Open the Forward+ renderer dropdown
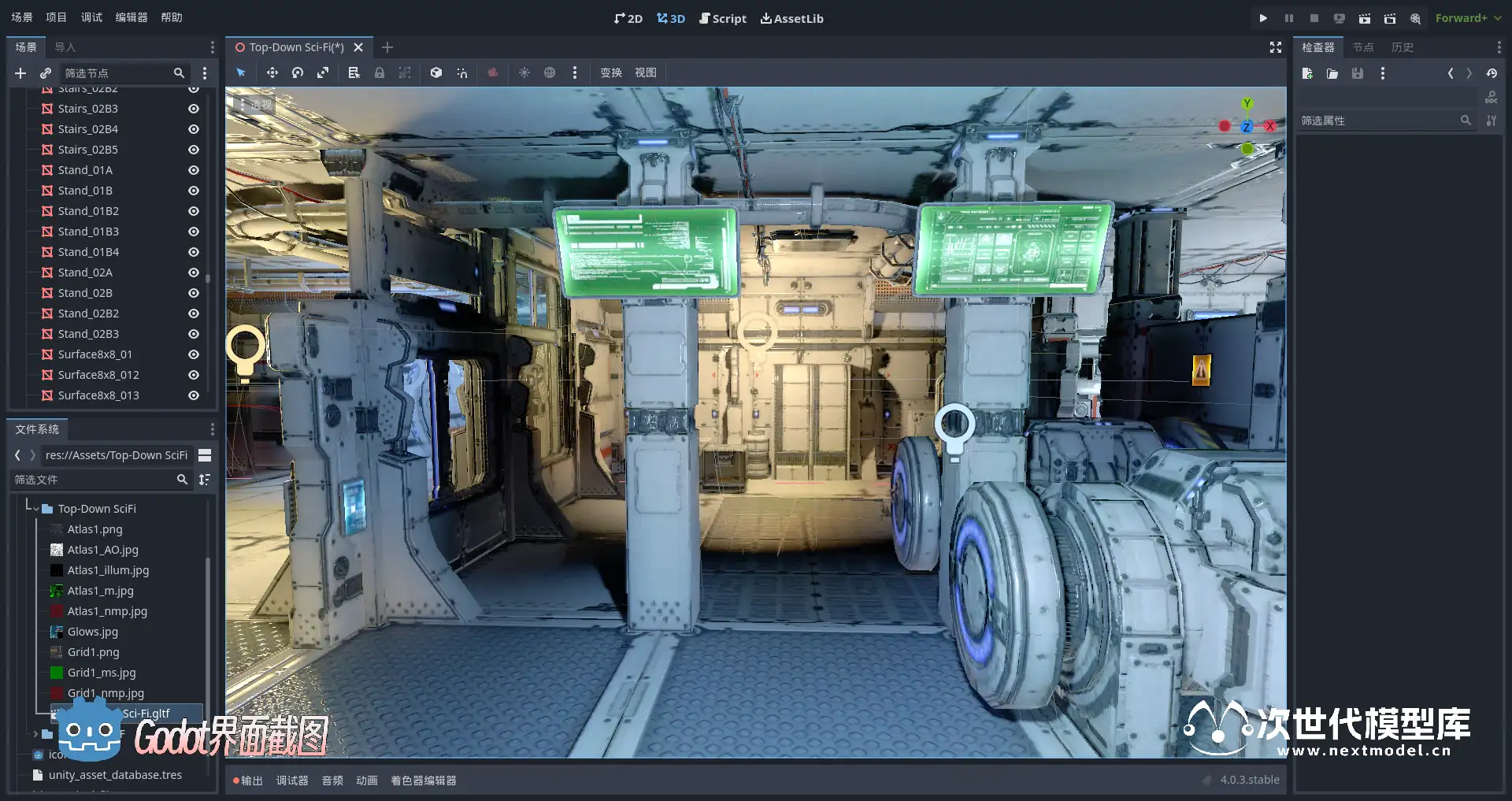Viewport: 1512px width, 801px height. (1467, 18)
